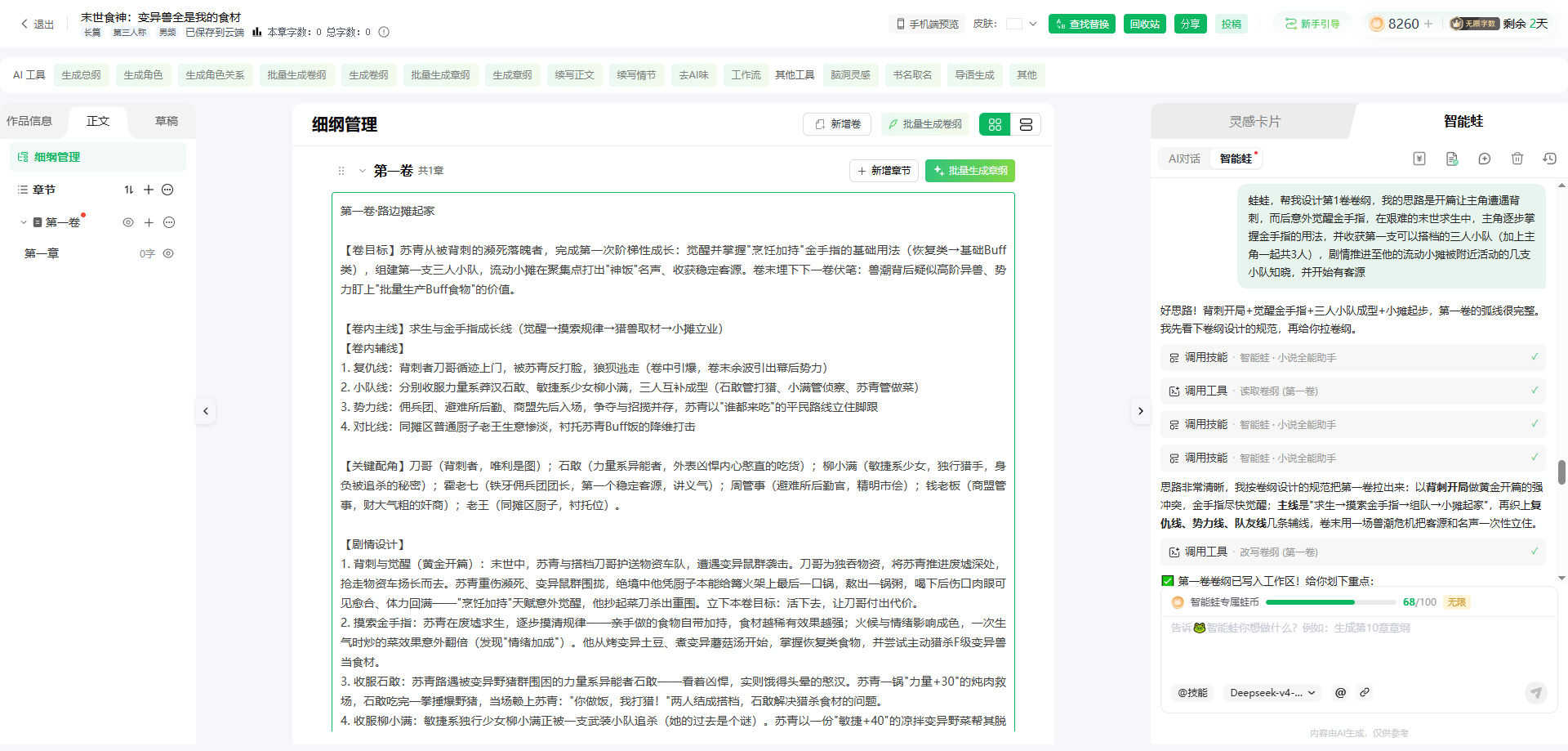Add coins with plus next to 8260

point(1428,24)
